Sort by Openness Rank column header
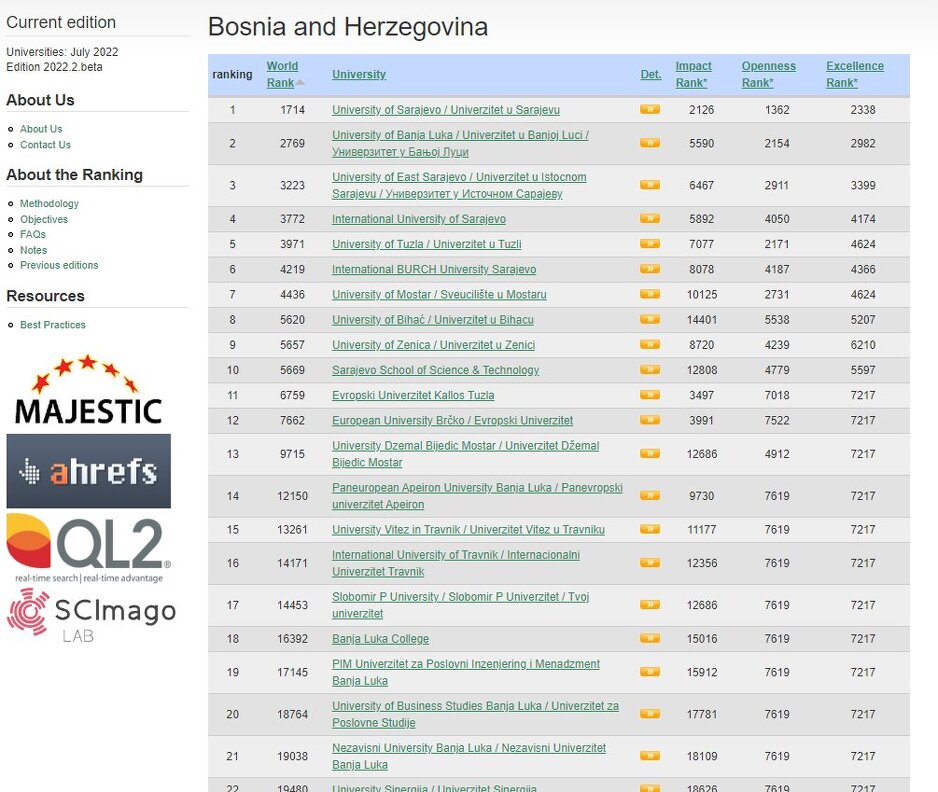Viewport: 938px width, 792px height. (x=768, y=74)
